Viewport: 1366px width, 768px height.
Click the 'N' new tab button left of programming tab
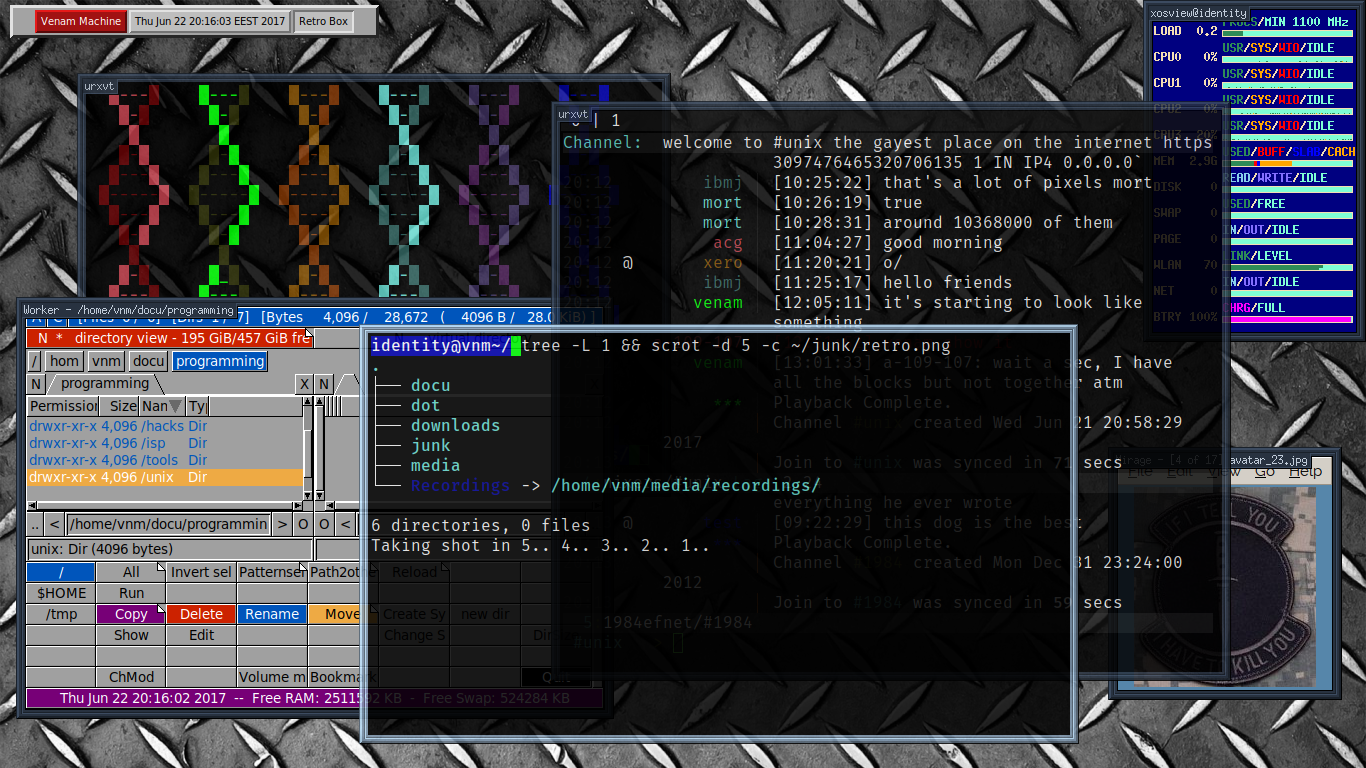point(36,384)
